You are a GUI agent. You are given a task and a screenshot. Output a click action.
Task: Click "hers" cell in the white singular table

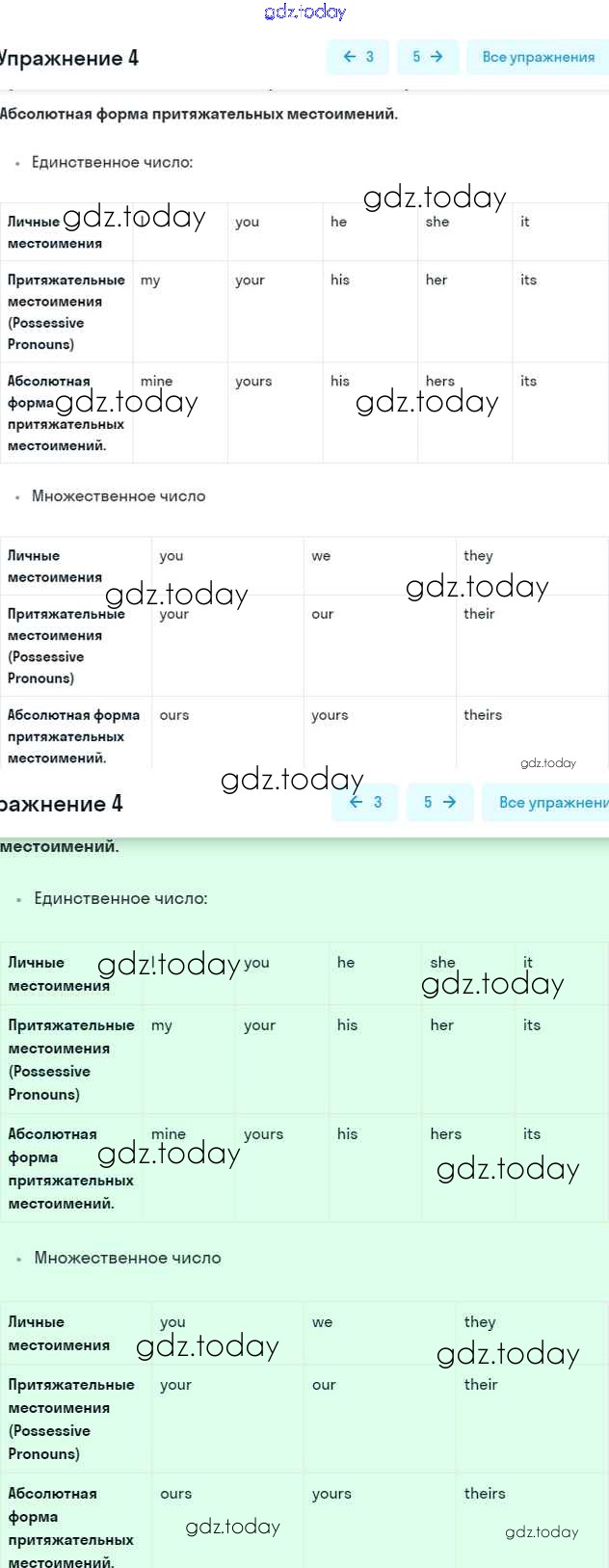click(x=440, y=382)
